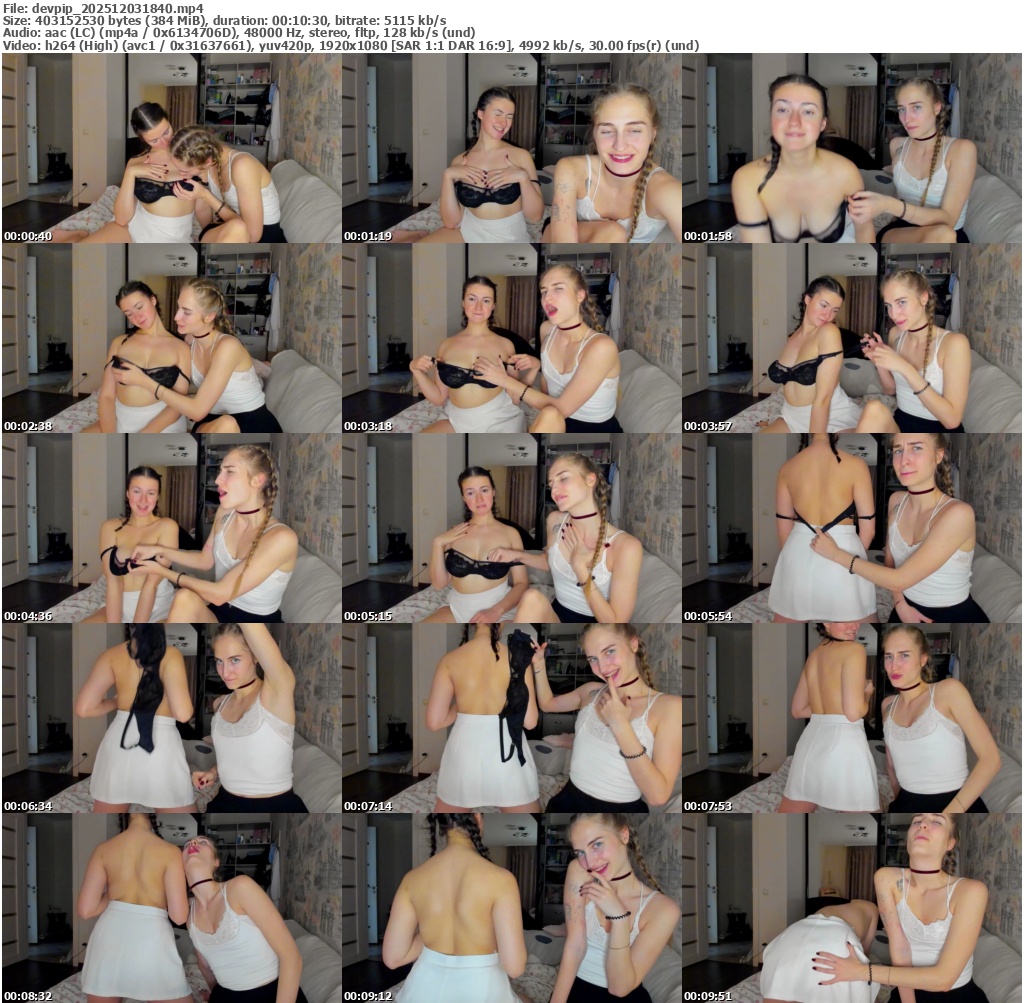Open the frame thumbnail stamped 00:06:34
Viewport: 1024px width, 1003px height.
point(172,718)
